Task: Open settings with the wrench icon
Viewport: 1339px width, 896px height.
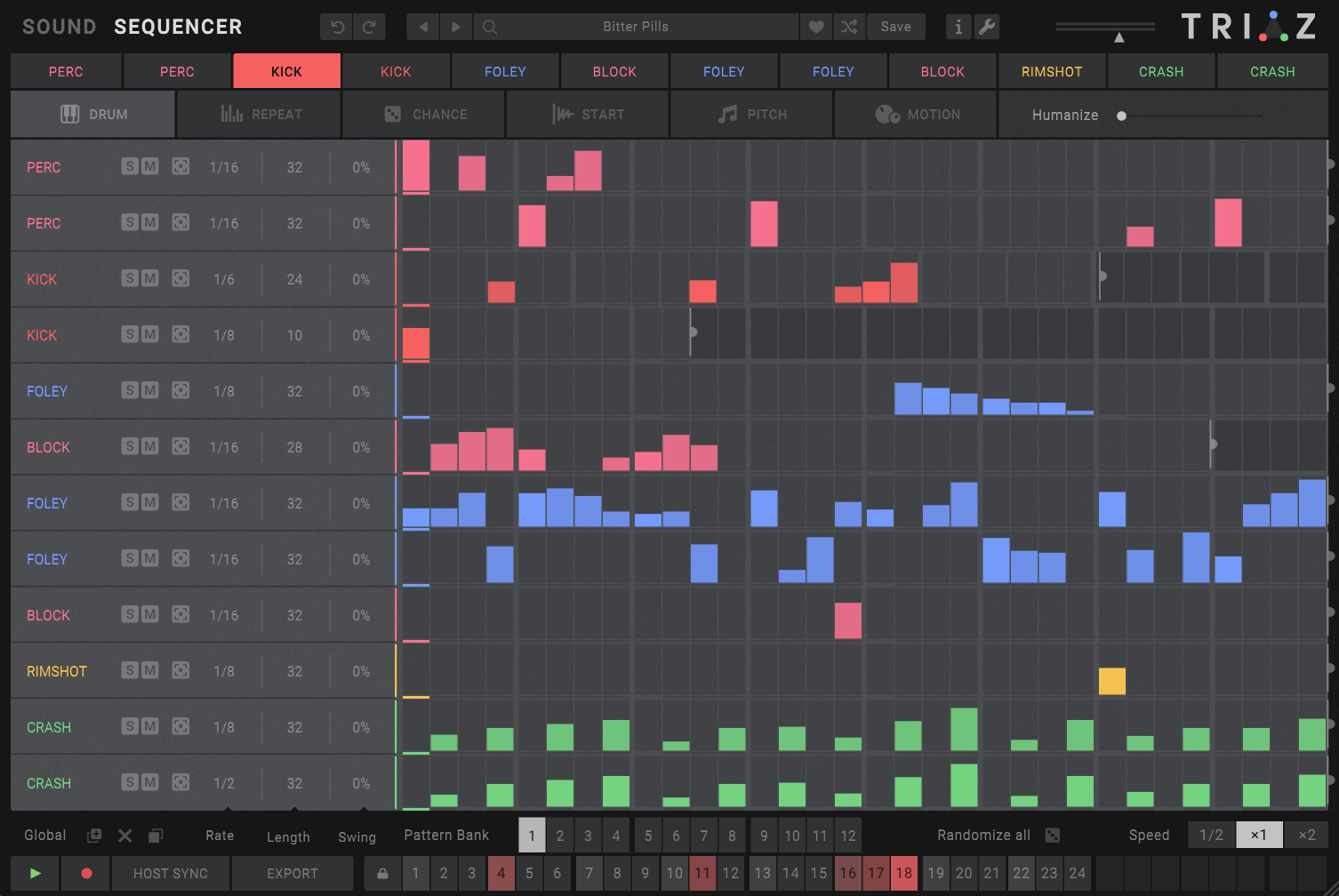Action: pyautogui.click(x=987, y=27)
